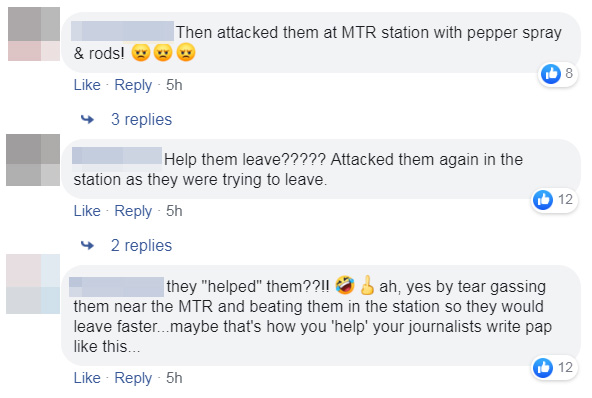The width and height of the screenshot is (592, 398).
Task: Like the 'Help them leave' comment
Action: coord(87,211)
